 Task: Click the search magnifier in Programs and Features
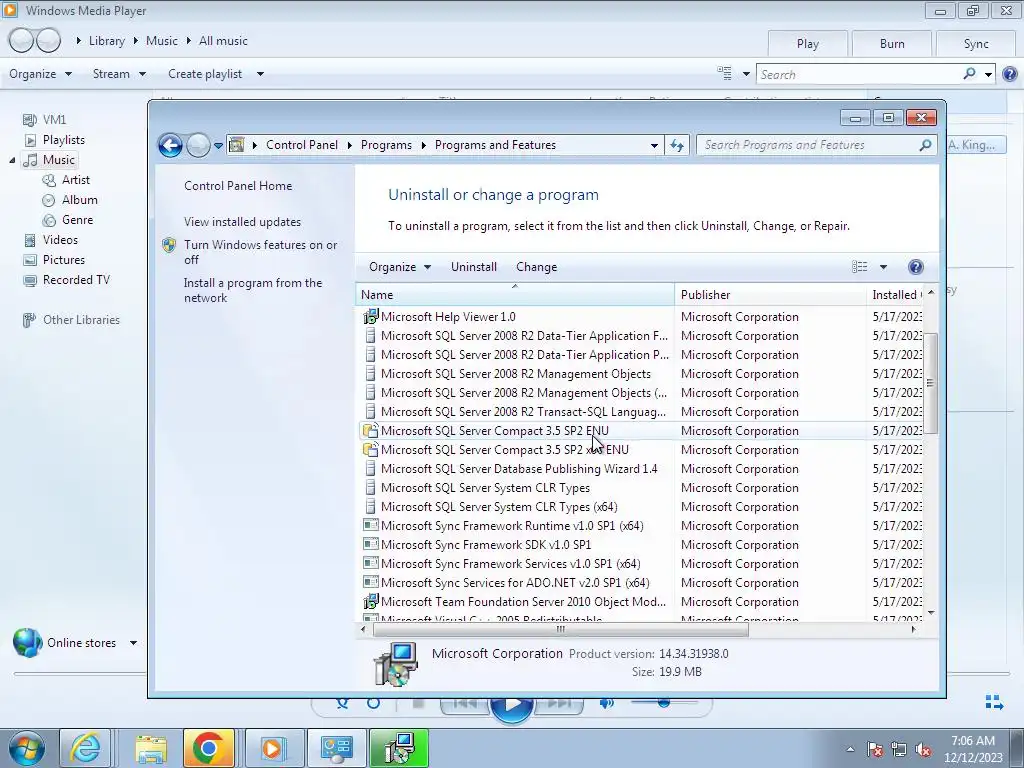pos(925,145)
